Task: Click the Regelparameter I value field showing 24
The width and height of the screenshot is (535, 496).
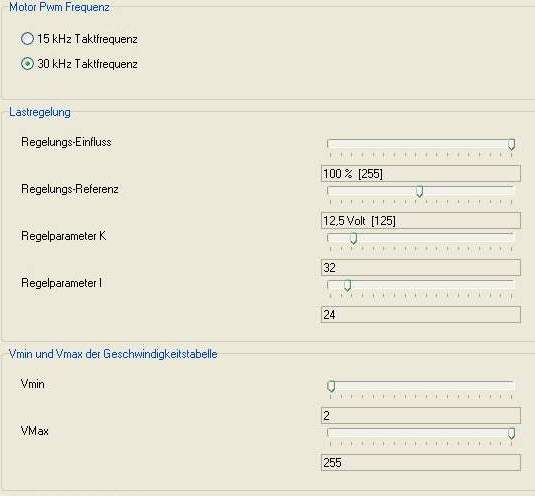Action: [x=421, y=315]
